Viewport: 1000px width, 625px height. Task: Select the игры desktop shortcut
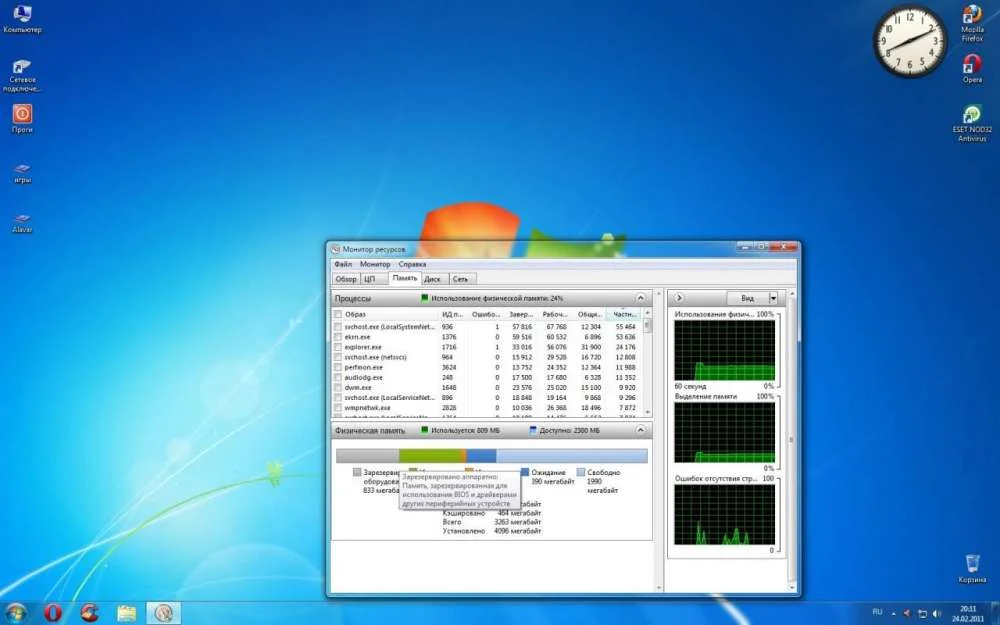click(22, 173)
